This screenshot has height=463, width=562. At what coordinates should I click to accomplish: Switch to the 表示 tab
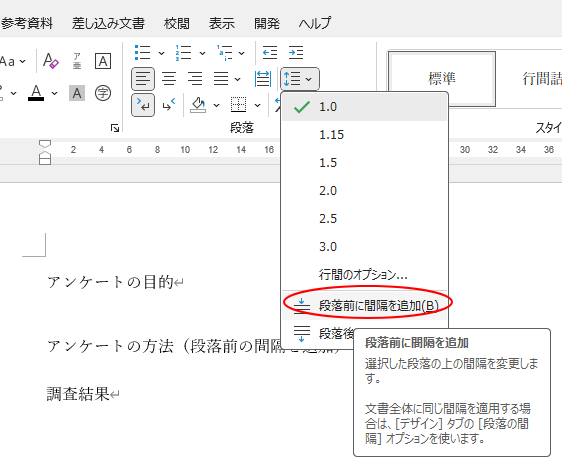[222, 24]
